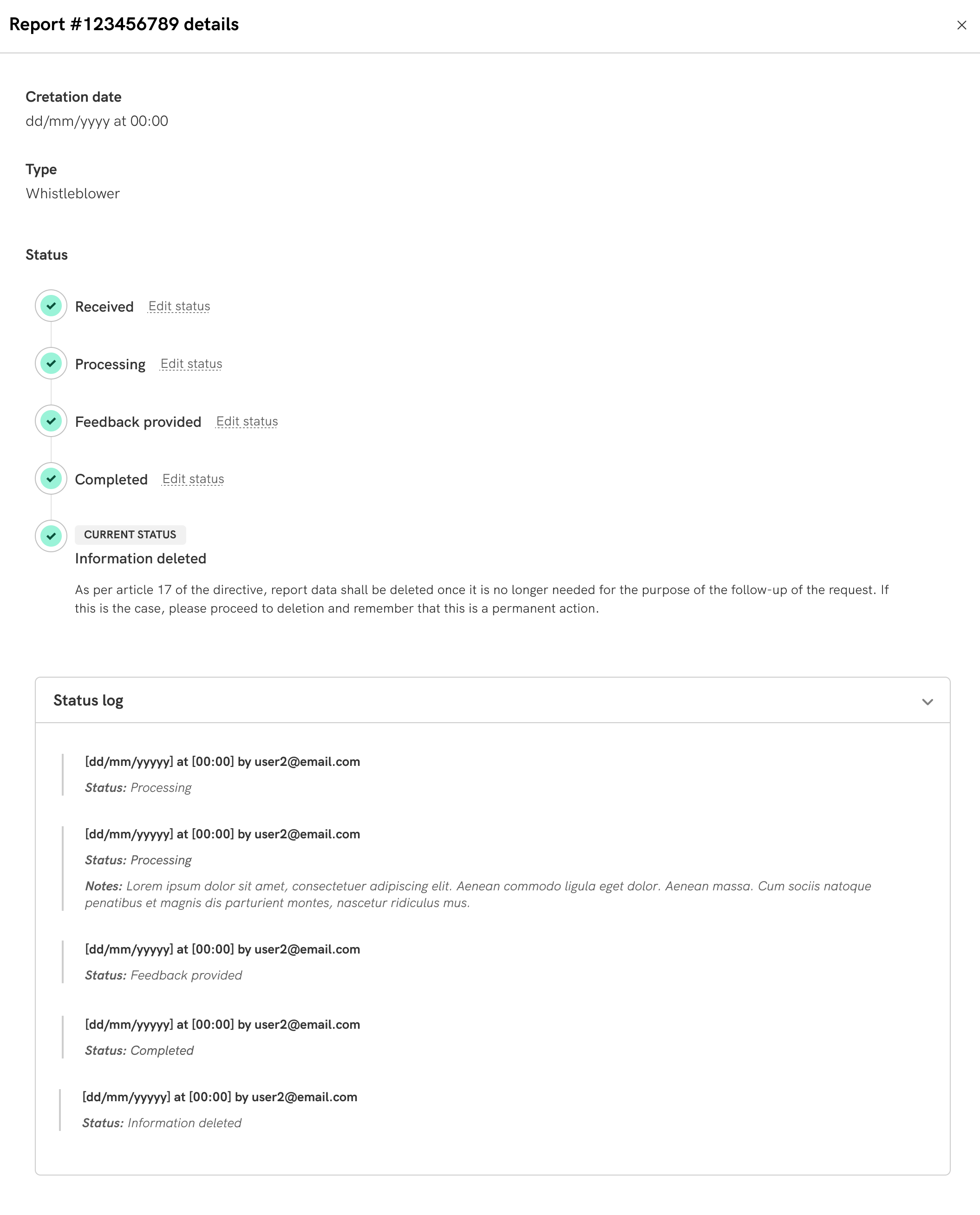Click the Received status checkmark icon
Image resolution: width=980 pixels, height=1215 pixels.
pyautogui.click(x=52, y=306)
